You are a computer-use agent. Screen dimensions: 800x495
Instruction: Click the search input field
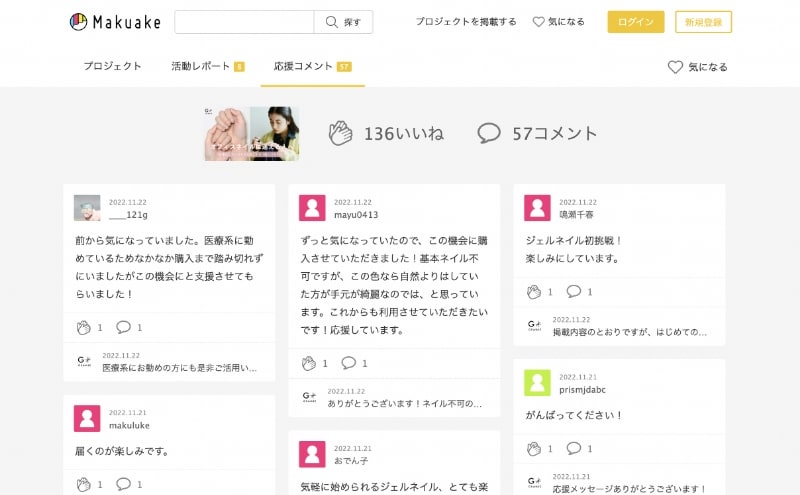(244, 22)
